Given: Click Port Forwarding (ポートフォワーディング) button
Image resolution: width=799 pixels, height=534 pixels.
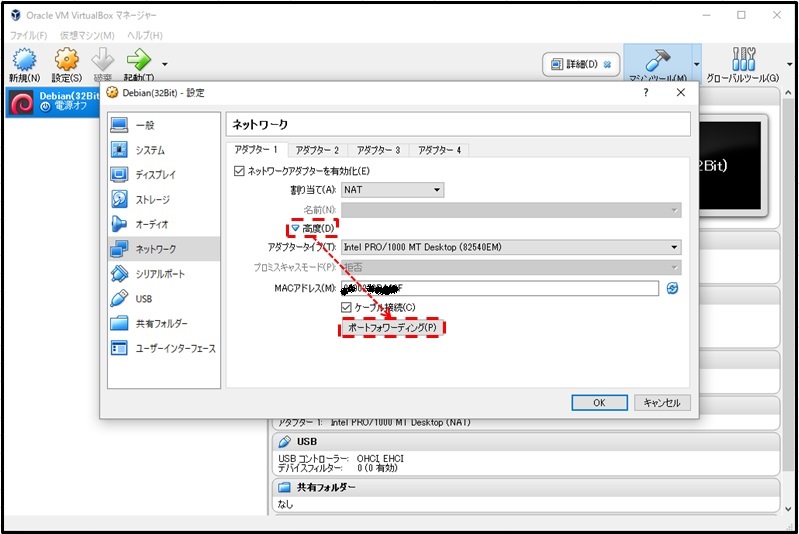Looking at the screenshot, I should [392, 328].
